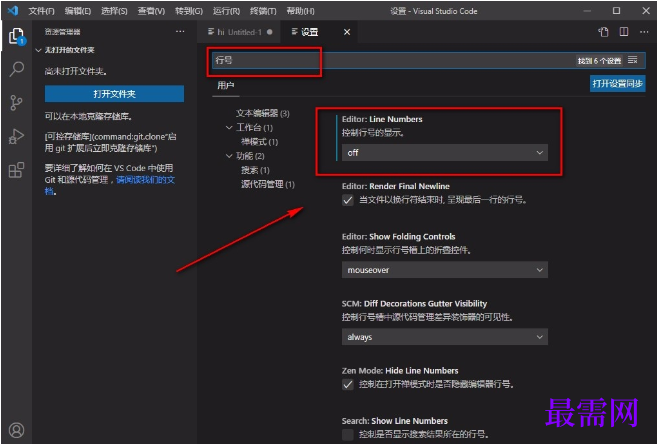
Task: Select 搜索 (1) in settings tree
Action: [255, 170]
